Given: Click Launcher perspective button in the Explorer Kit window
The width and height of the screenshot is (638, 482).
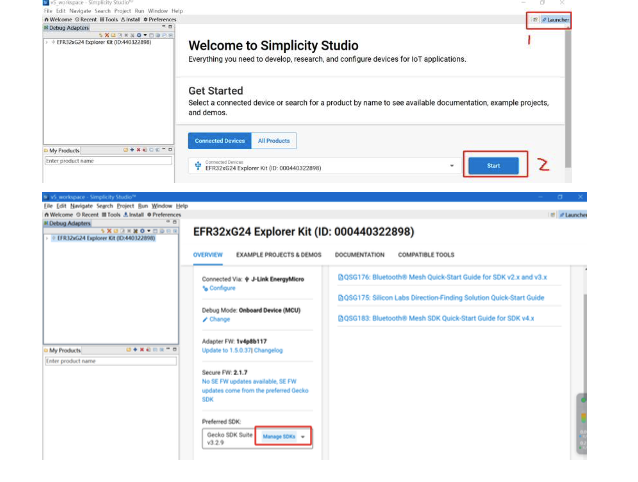Looking at the screenshot, I should point(573,215).
